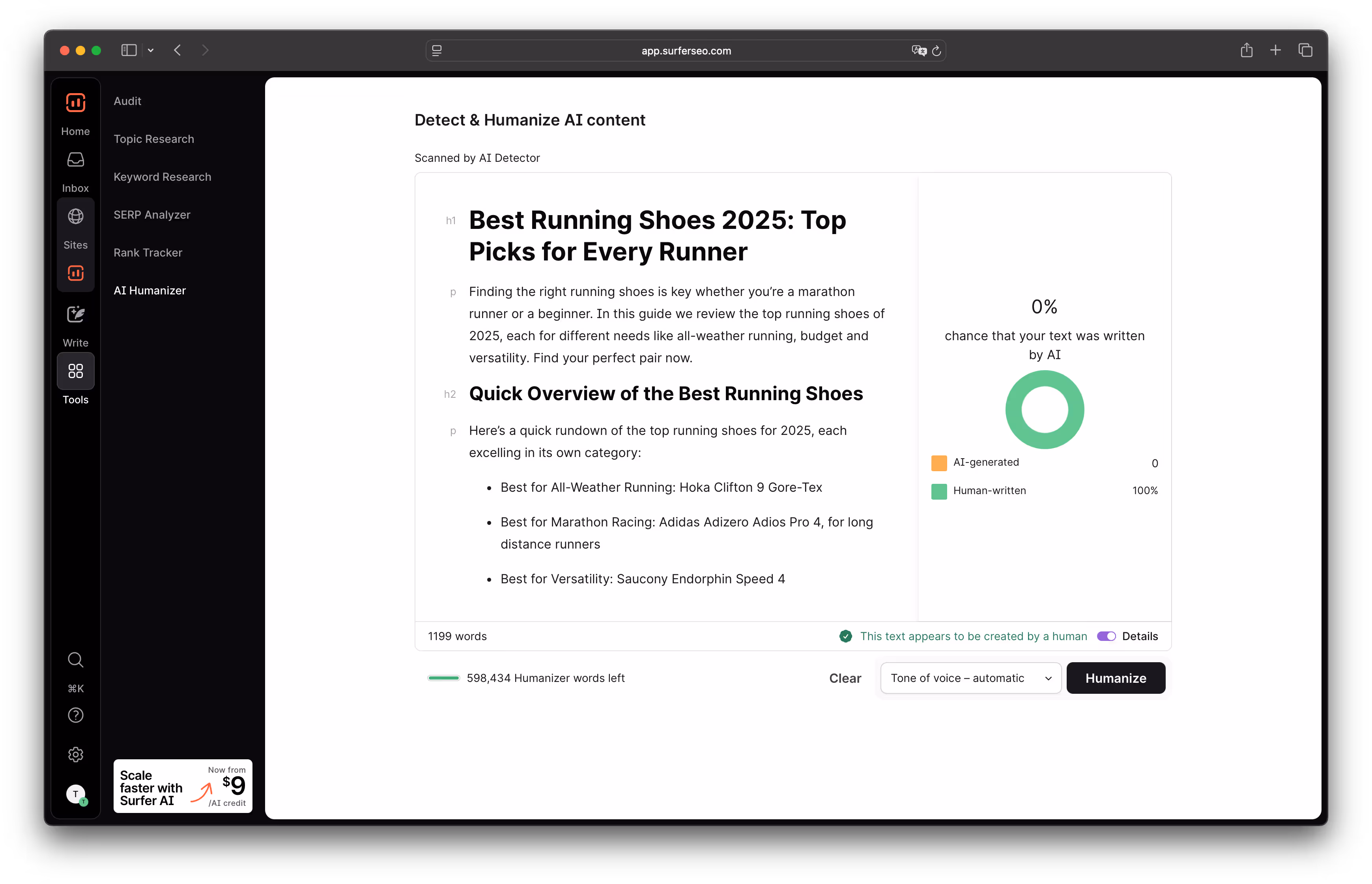
Task: Select the Tools grid icon
Action: click(x=75, y=371)
